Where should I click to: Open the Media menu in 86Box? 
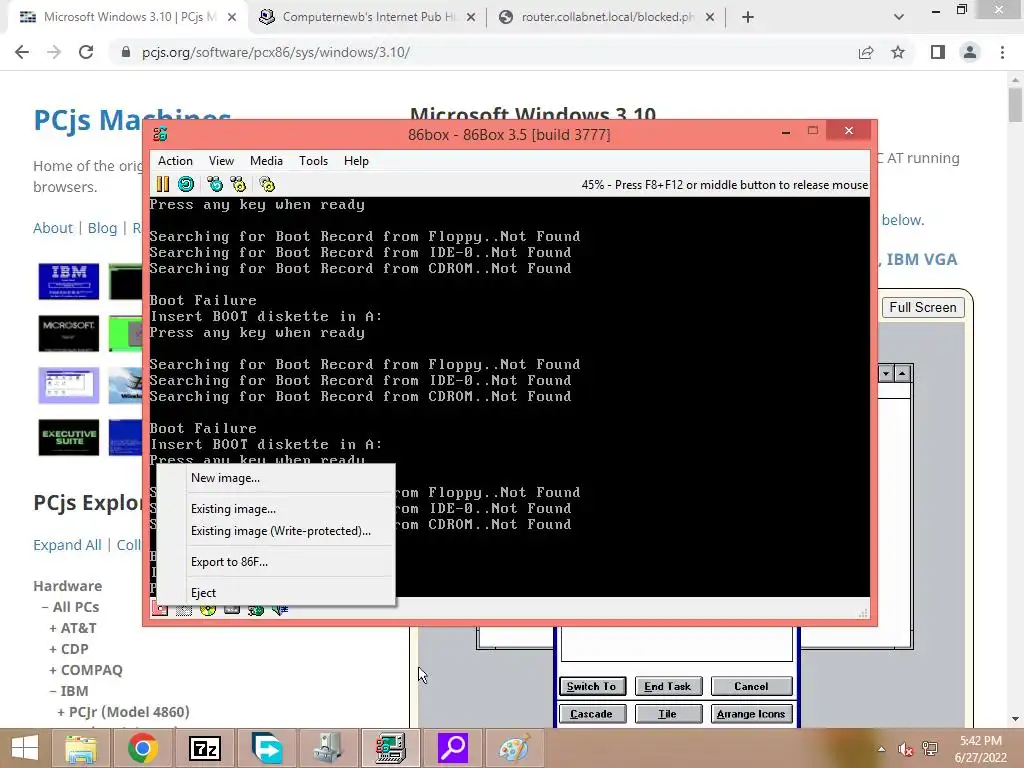pyautogui.click(x=266, y=161)
